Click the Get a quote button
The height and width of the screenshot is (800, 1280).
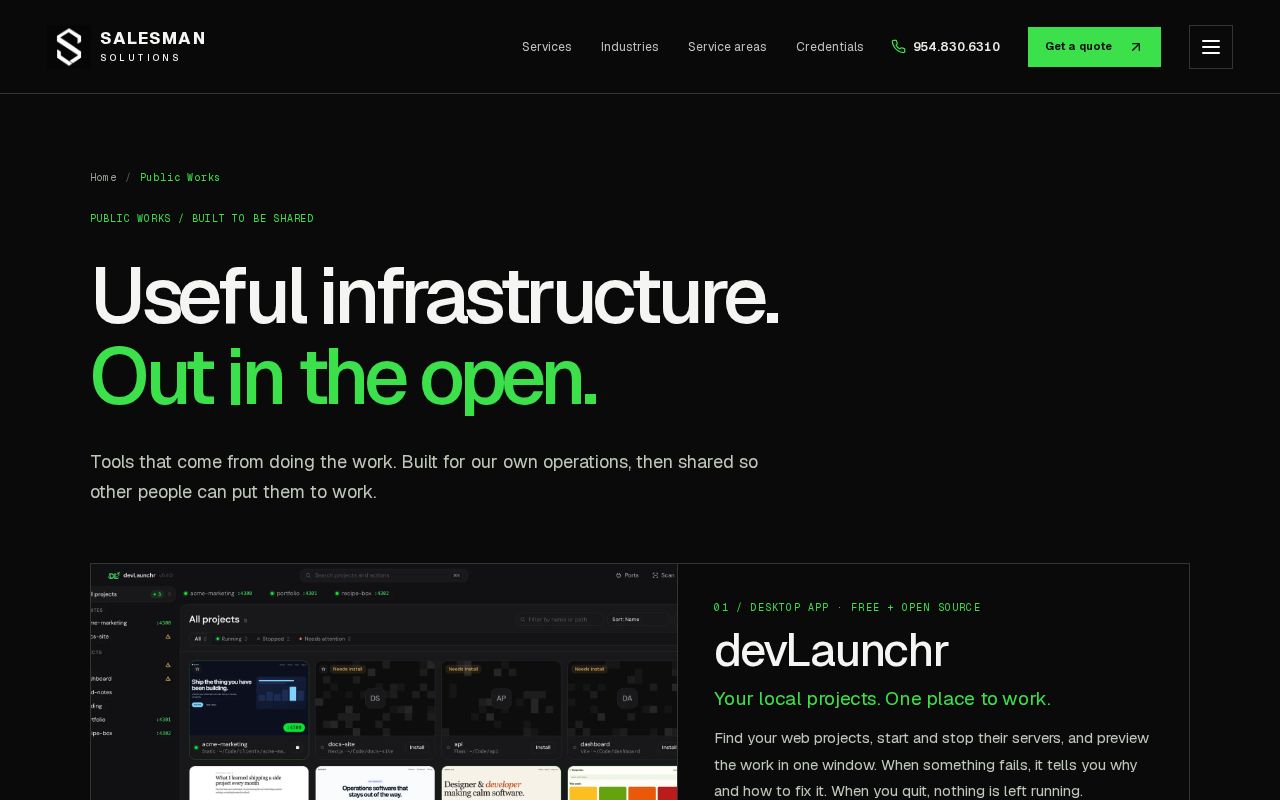(1094, 47)
